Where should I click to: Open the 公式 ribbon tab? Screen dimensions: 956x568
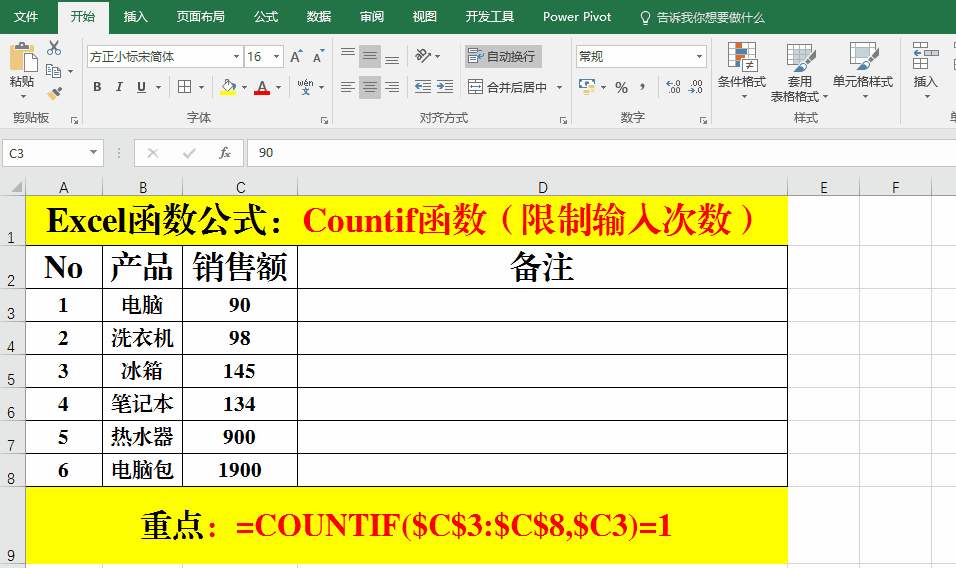coord(266,17)
